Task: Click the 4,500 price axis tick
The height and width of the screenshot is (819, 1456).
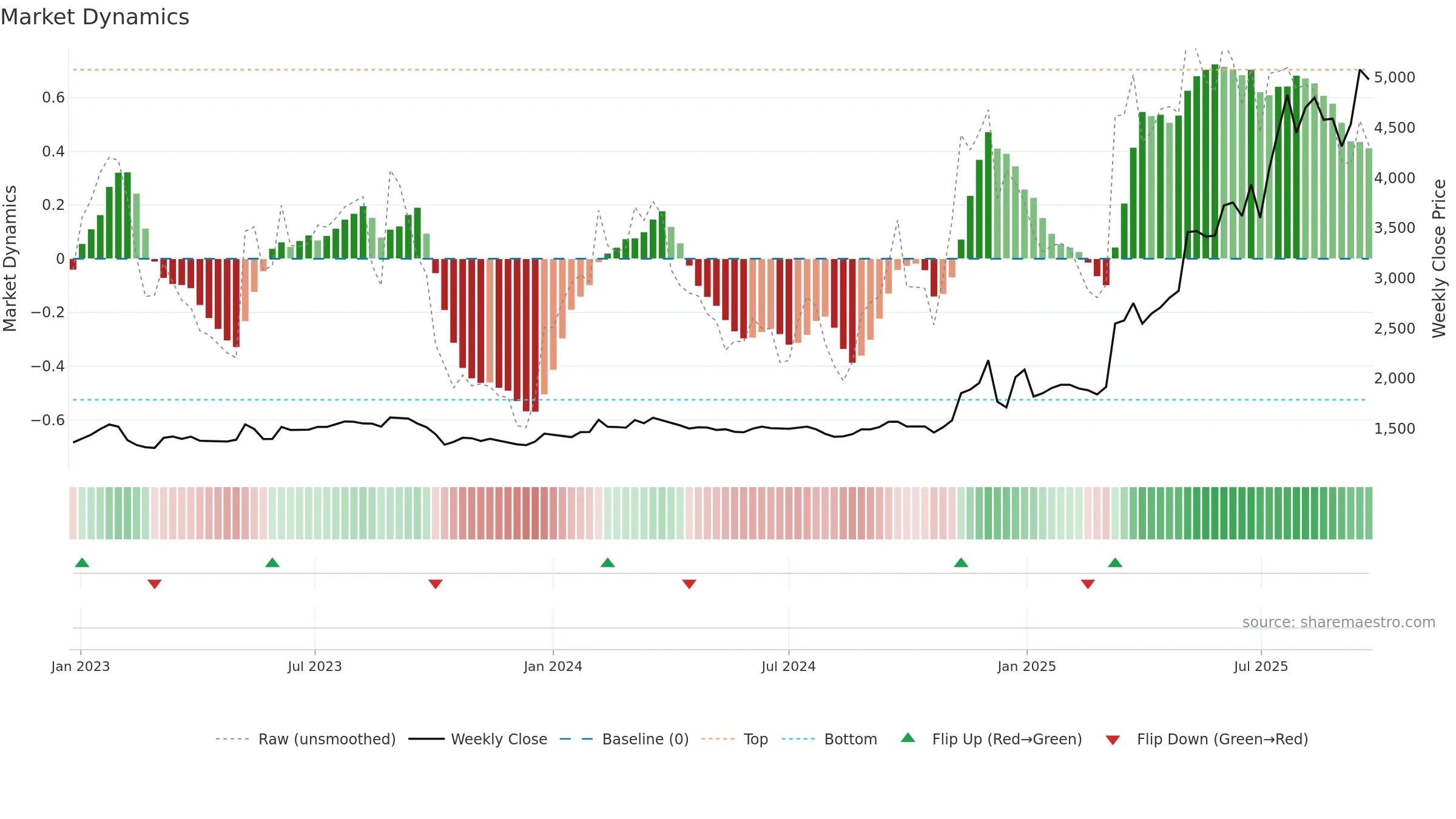Action: click(1395, 128)
